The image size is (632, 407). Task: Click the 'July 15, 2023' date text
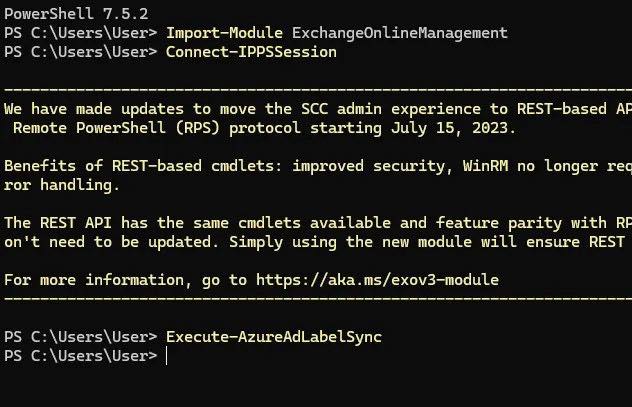[x=449, y=128]
